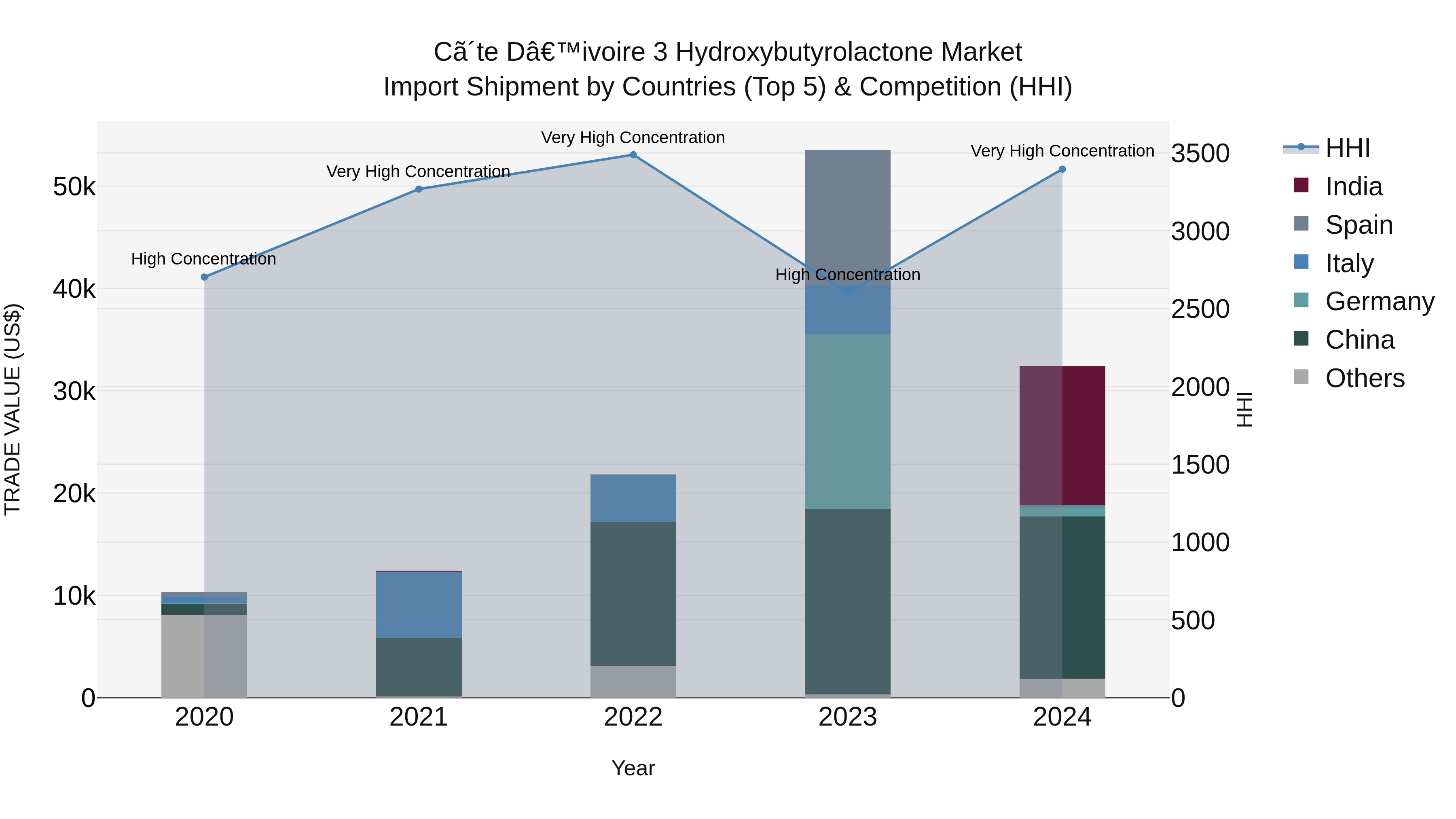Screen dimensions: 1456x819
Task: Click the 2020 HHI data point
Action: click(205, 277)
